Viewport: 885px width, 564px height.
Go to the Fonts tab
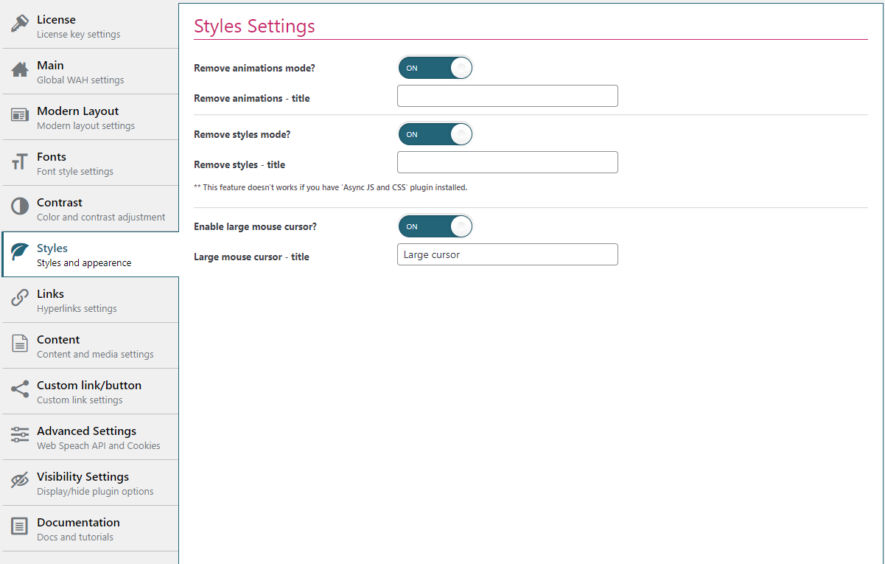click(x=90, y=163)
